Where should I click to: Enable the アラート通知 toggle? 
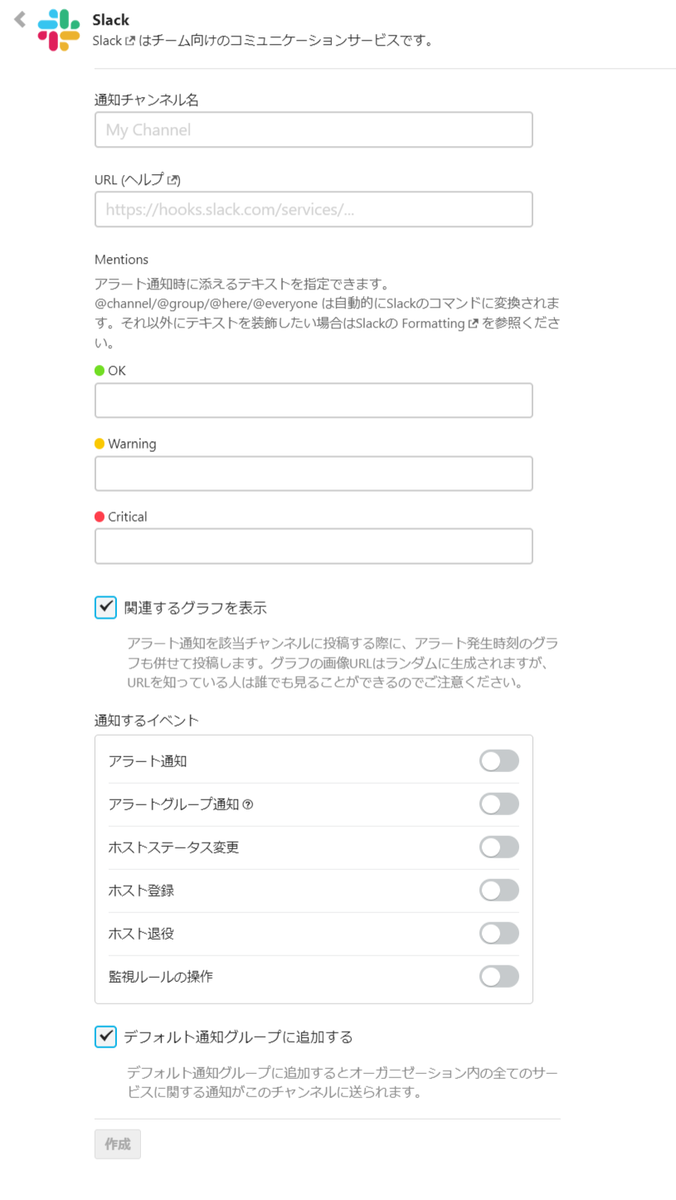pyautogui.click(x=499, y=761)
